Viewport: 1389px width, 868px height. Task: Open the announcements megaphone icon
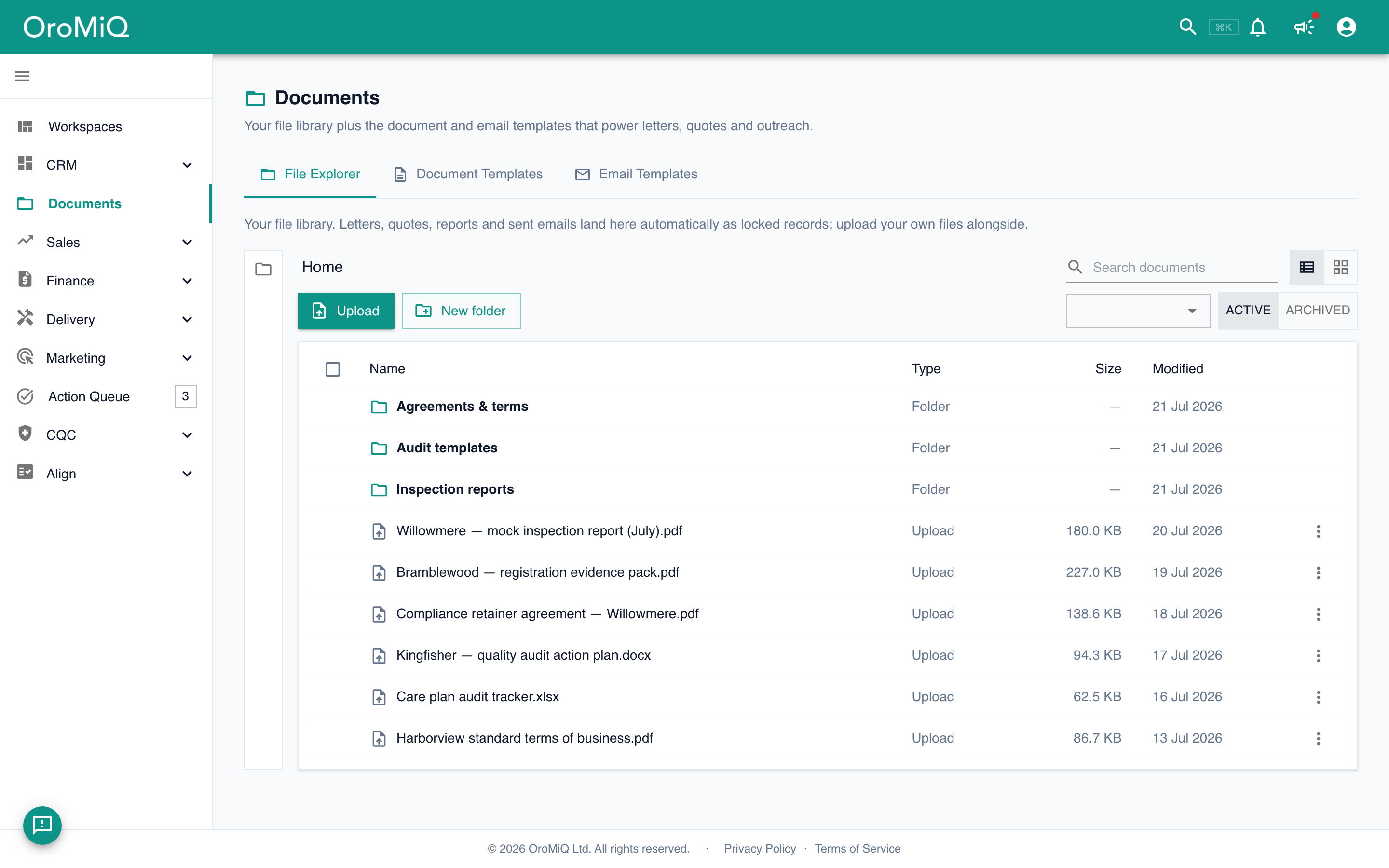point(1304,27)
